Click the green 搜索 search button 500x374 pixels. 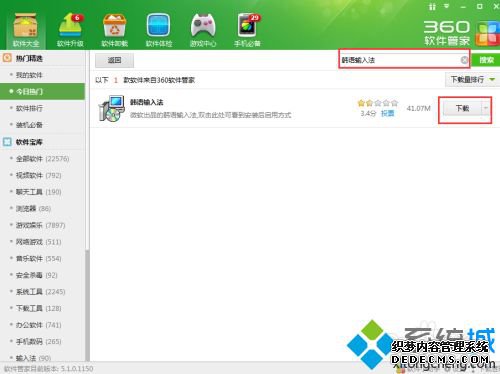point(486,60)
